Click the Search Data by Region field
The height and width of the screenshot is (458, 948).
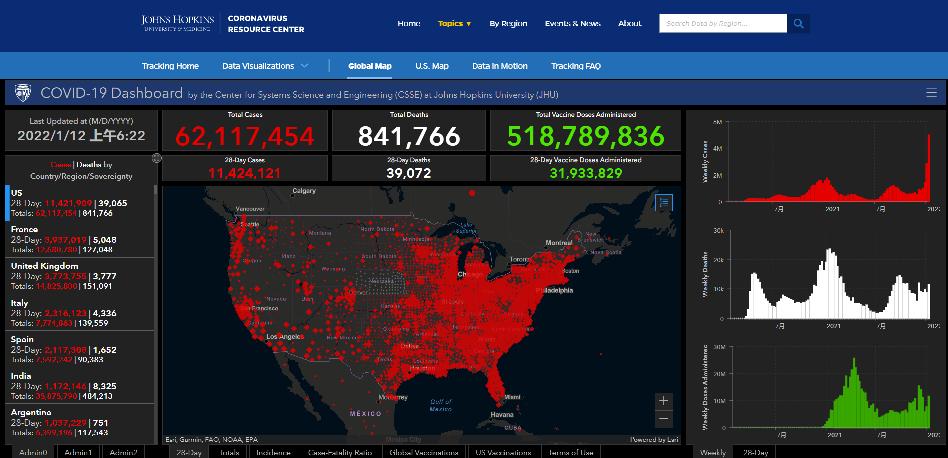722,23
